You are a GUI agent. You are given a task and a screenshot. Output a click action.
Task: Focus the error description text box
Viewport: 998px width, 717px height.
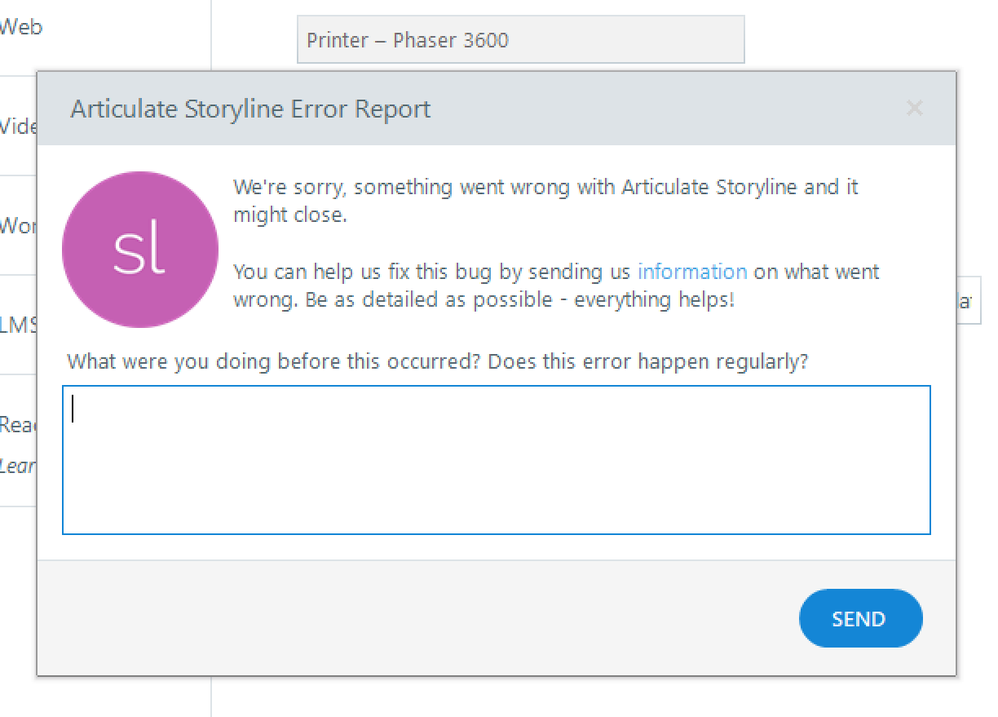point(496,460)
